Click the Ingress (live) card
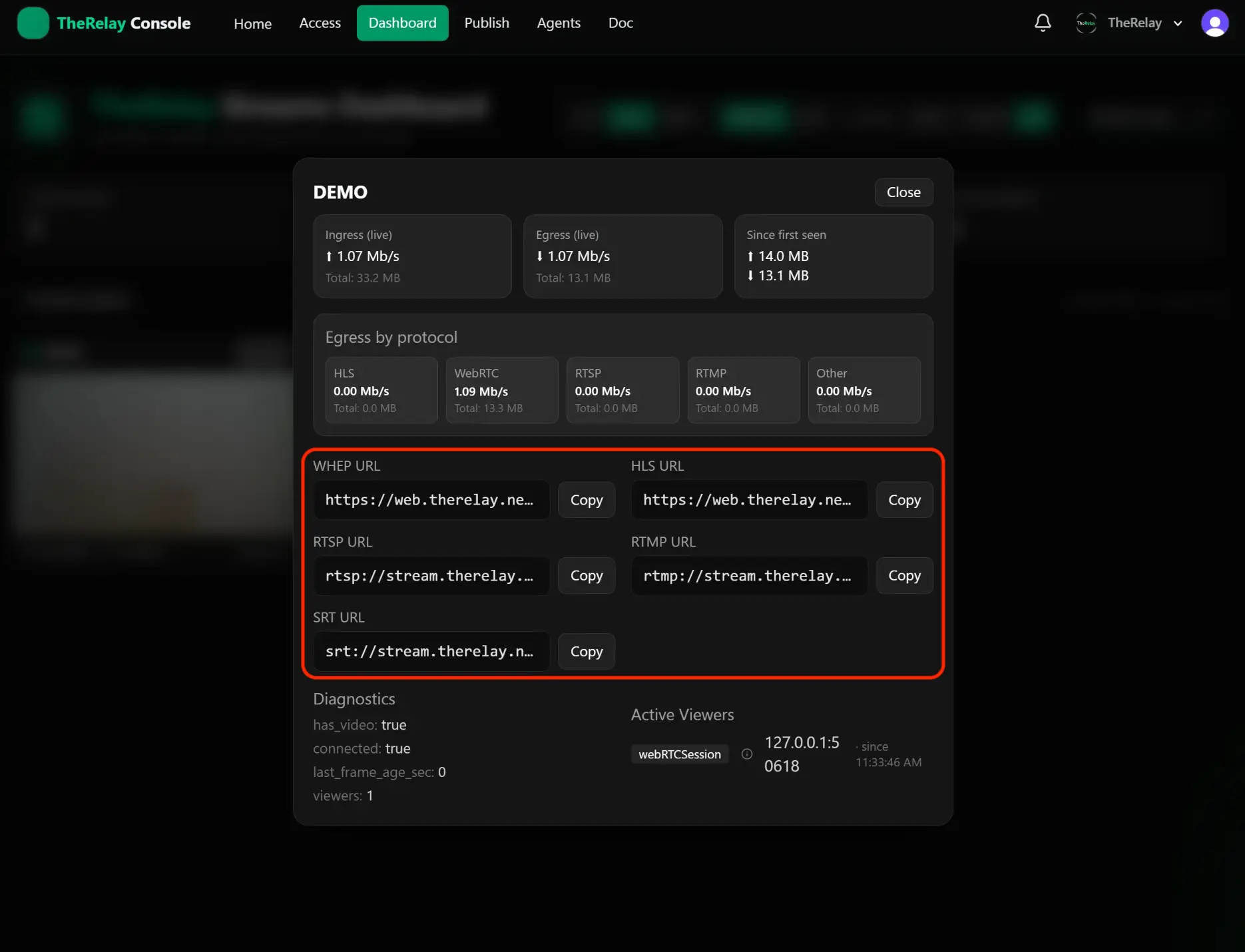This screenshot has width=1245, height=952. (412, 256)
